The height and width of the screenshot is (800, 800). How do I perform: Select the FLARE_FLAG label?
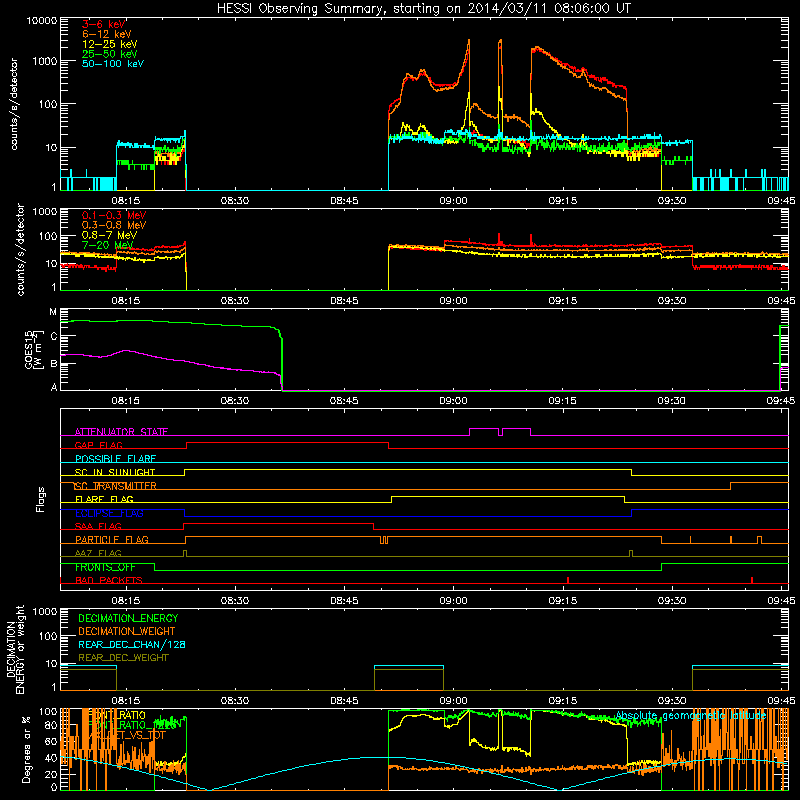coord(104,499)
